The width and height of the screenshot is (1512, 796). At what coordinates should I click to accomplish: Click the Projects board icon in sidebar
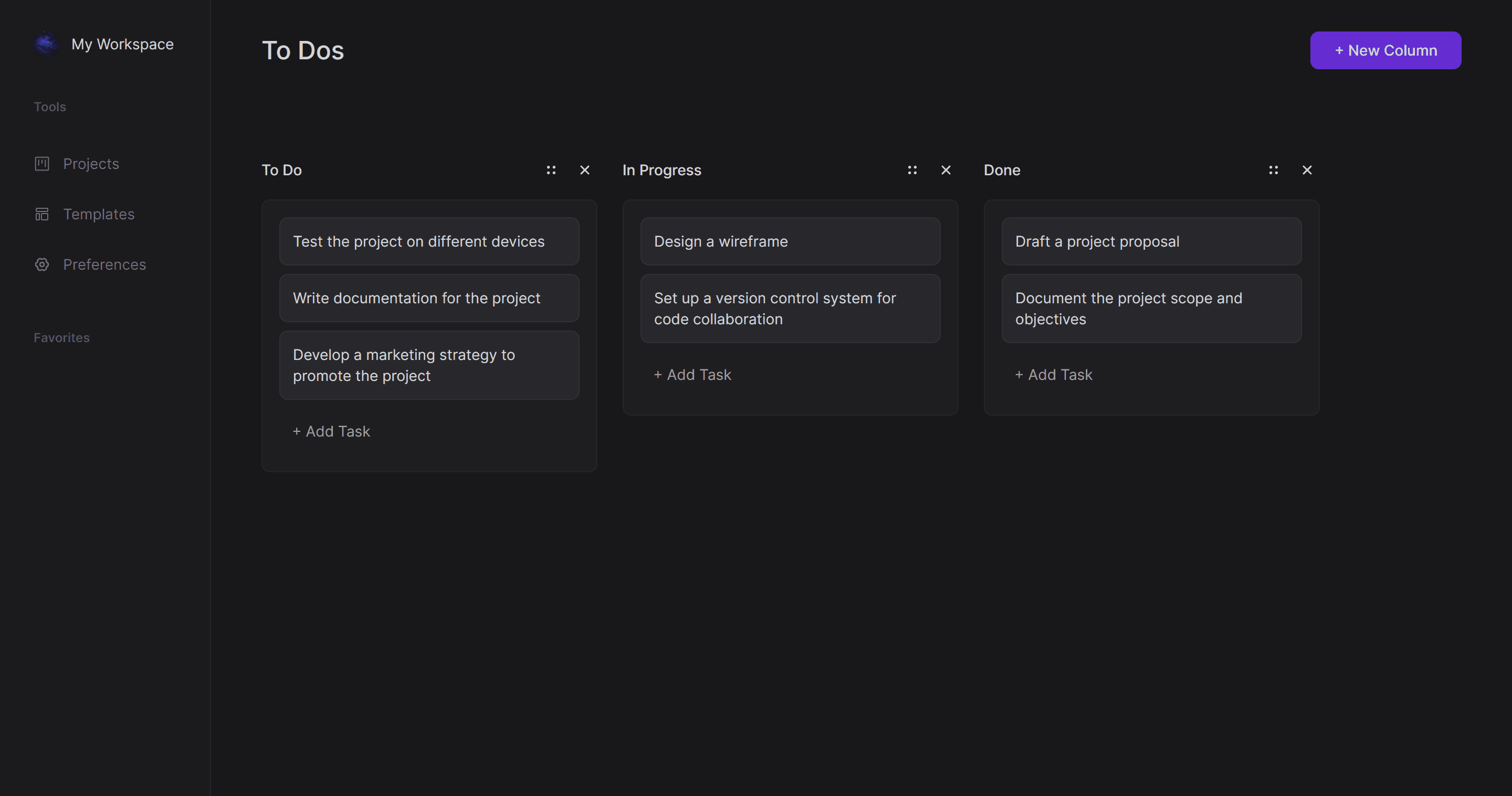coord(41,164)
